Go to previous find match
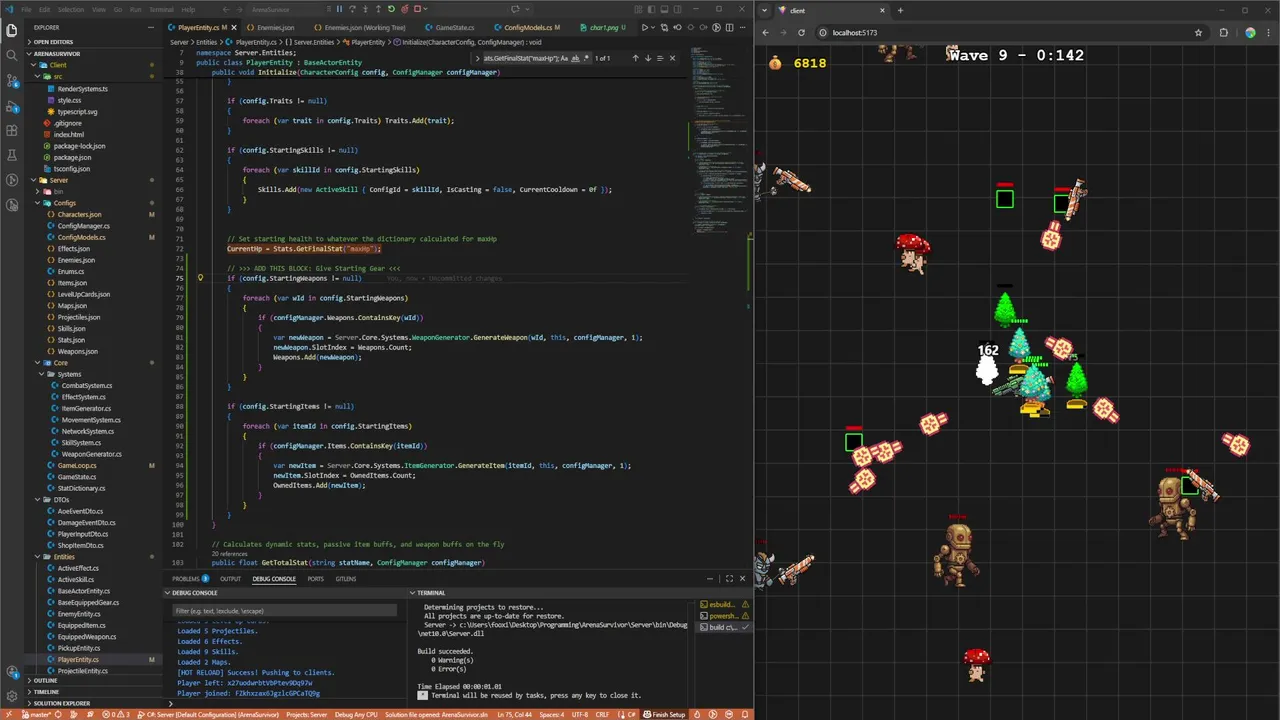 tap(635, 58)
